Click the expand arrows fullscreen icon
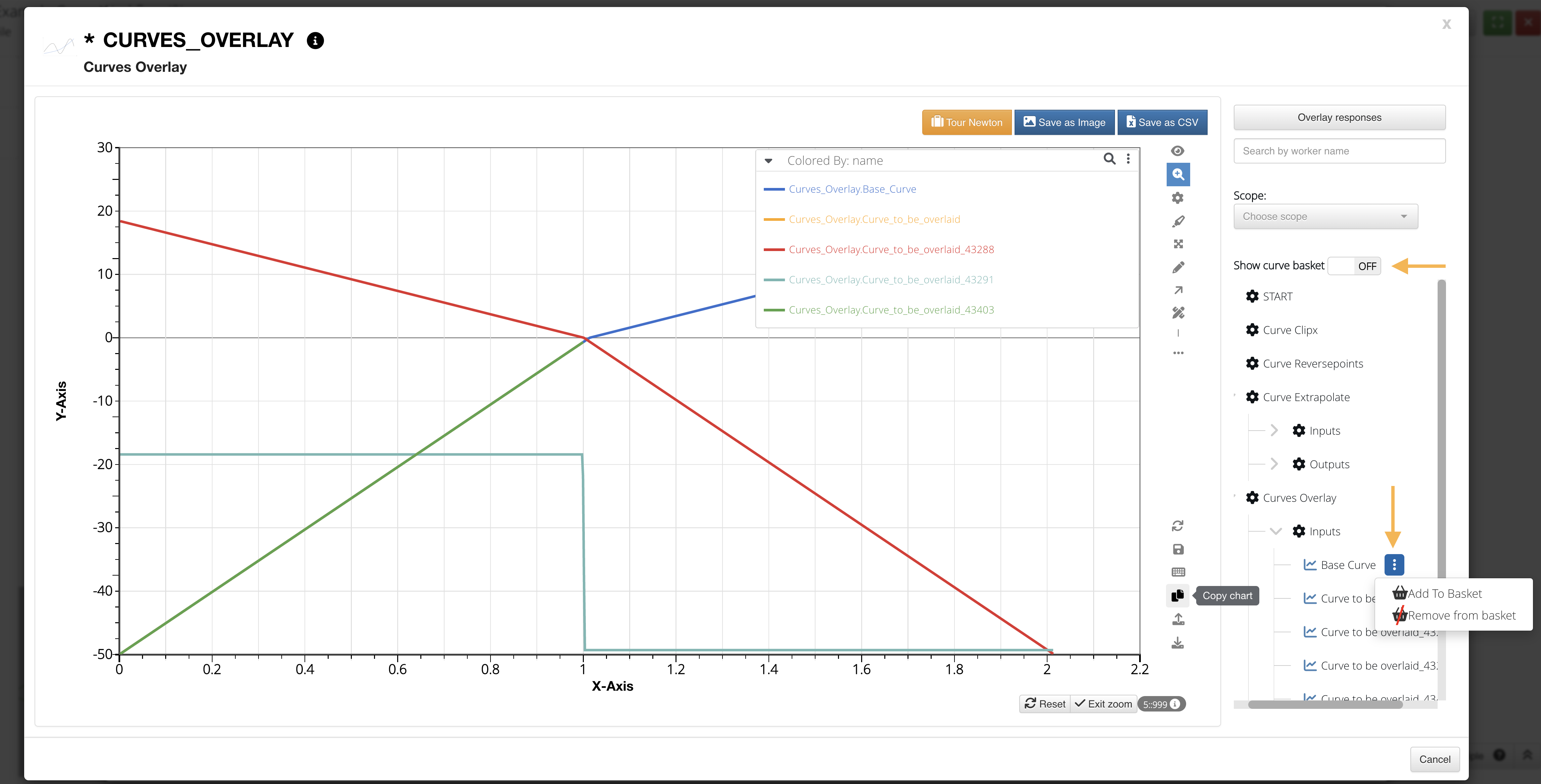The height and width of the screenshot is (784, 1541). [1178, 244]
